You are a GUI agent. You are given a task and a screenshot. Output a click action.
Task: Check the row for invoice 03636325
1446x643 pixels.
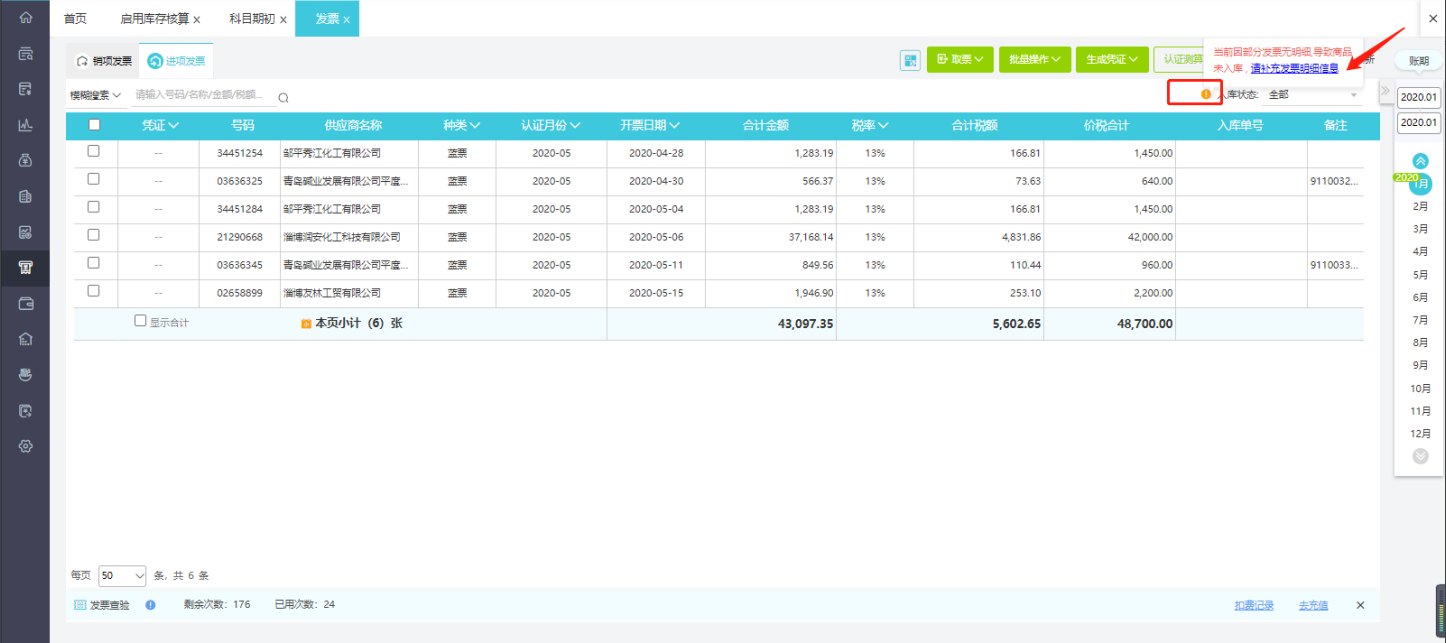coord(94,179)
